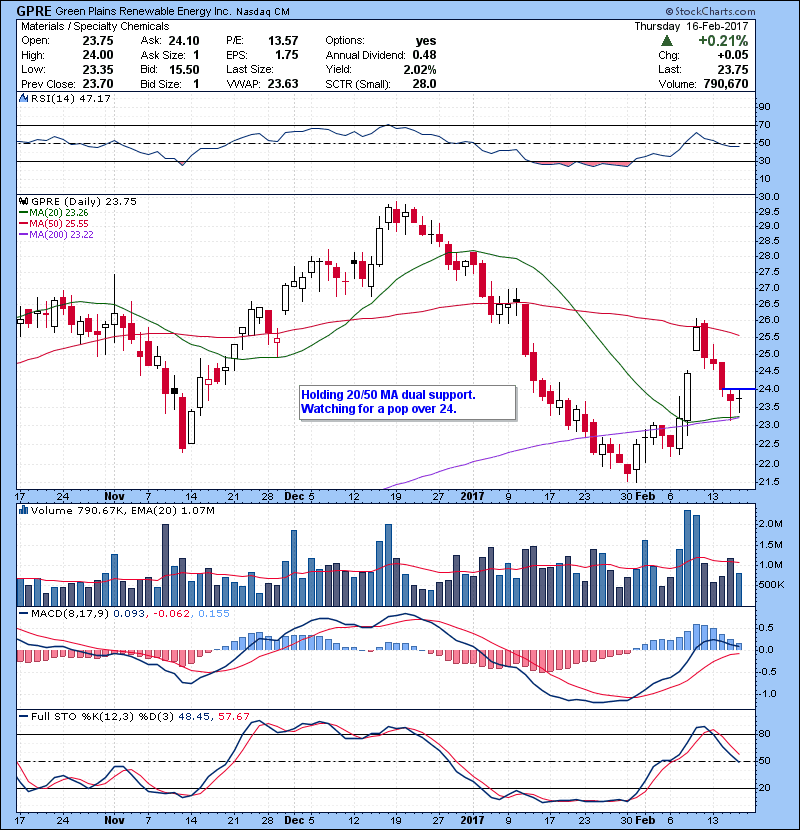Viewport: 800px width, 830px height.
Task: Click the Open value 23.75
Action: pyautogui.click(x=98, y=41)
